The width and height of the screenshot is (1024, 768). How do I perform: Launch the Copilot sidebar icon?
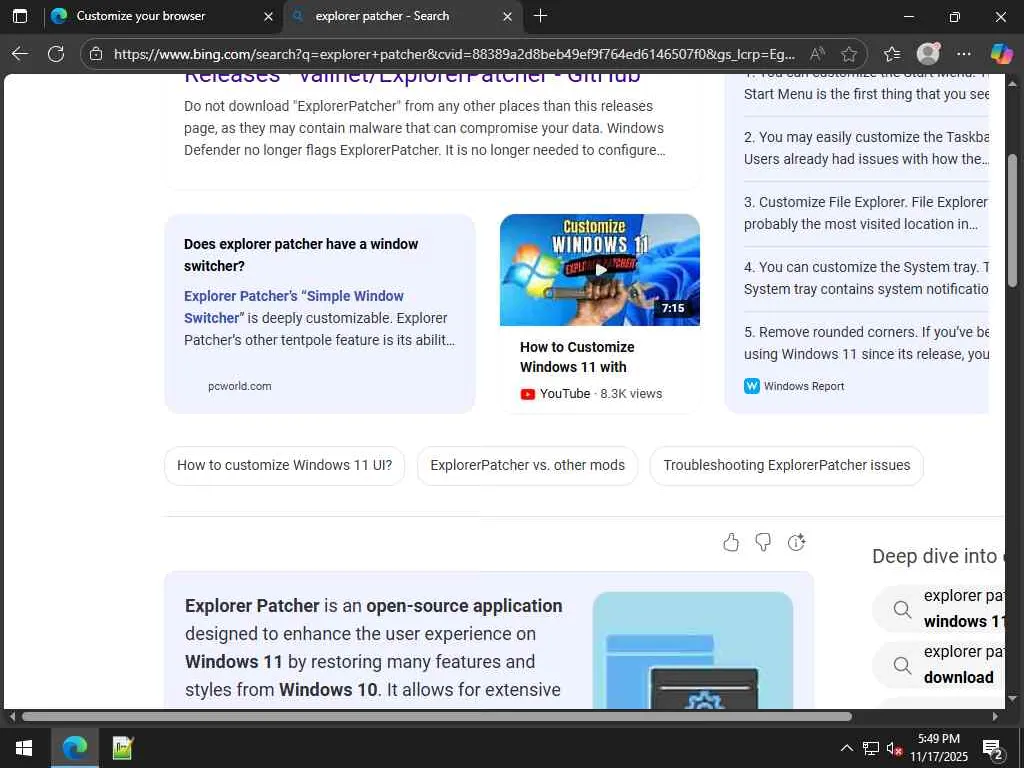1001,54
